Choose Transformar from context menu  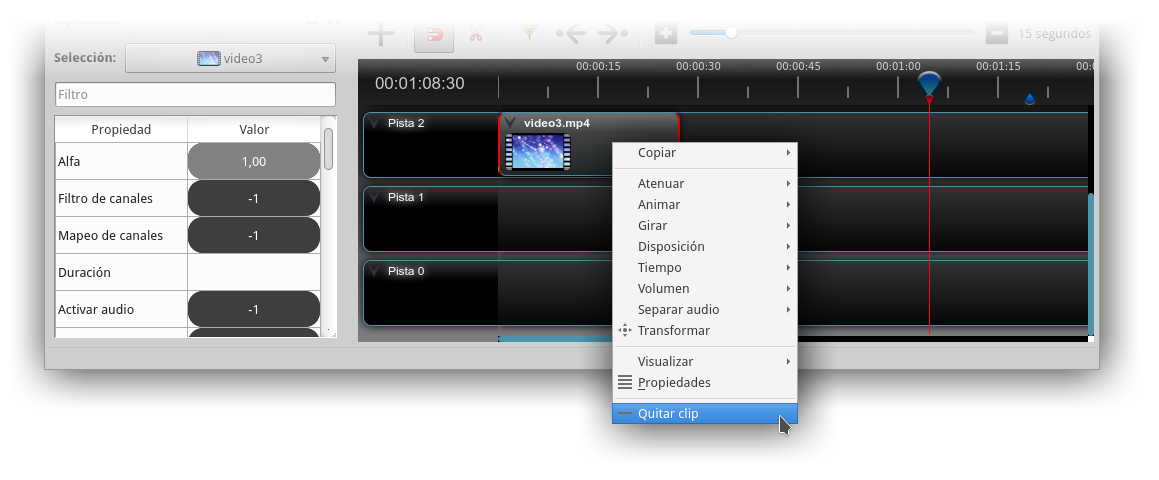[x=704, y=331]
